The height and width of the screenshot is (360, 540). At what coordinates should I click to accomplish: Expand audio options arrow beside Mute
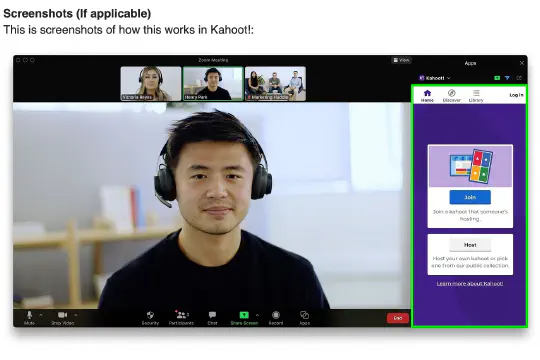(41, 315)
